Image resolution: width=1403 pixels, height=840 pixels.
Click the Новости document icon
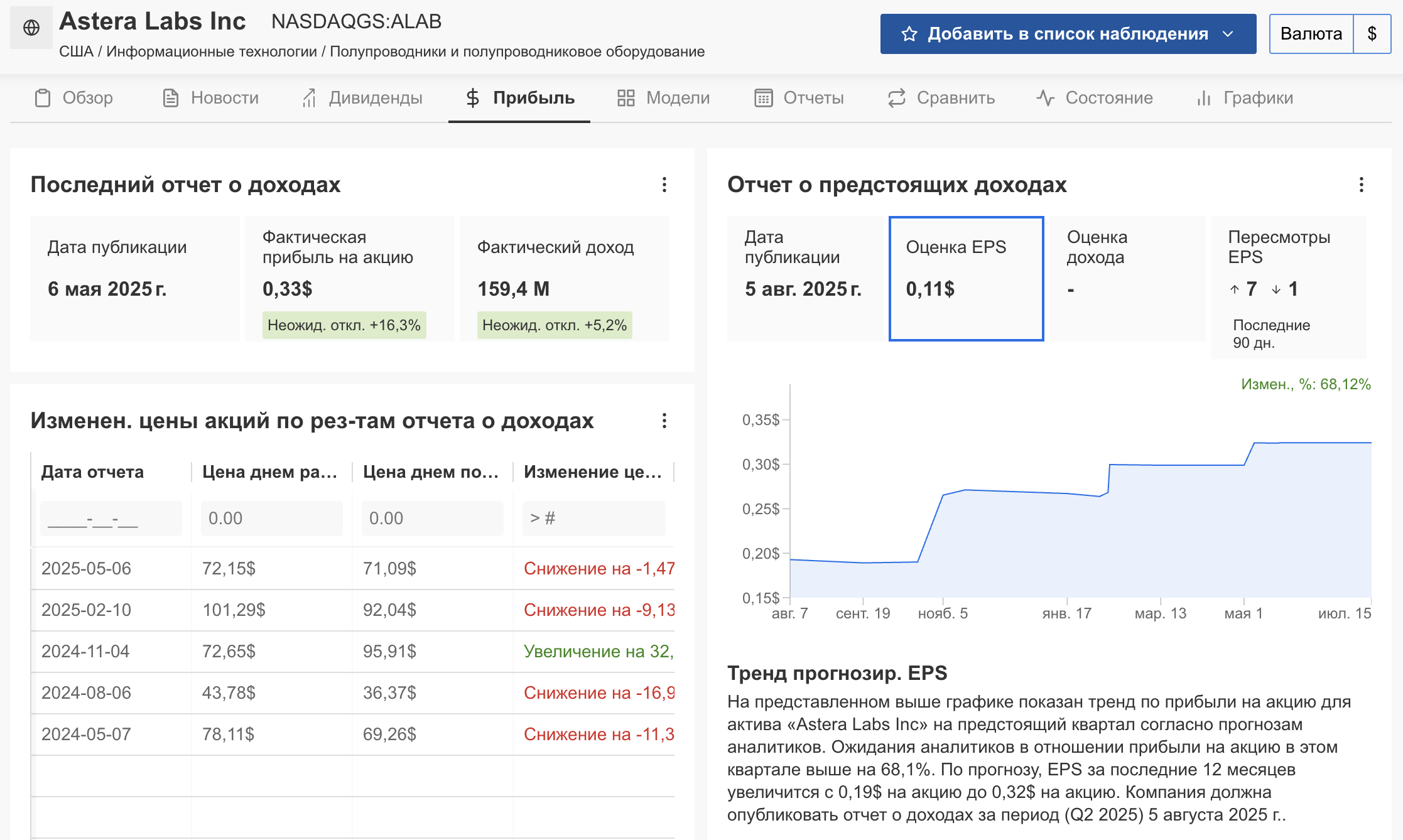[171, 98]
